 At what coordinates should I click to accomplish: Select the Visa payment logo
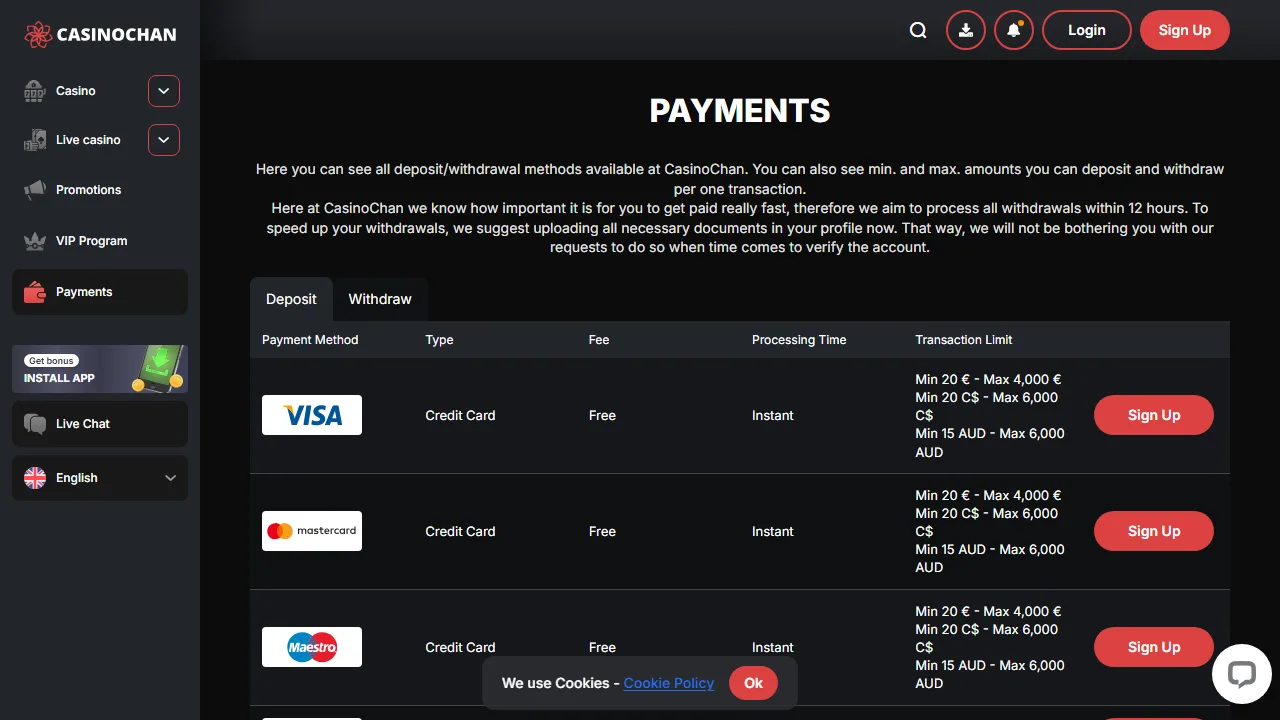tap(312, 415)
